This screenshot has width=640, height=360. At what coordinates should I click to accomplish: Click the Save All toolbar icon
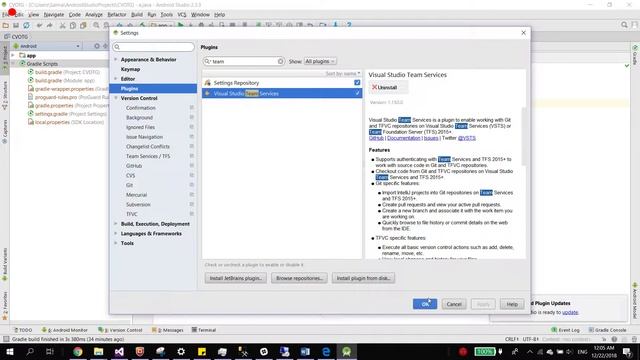(16, 25)
